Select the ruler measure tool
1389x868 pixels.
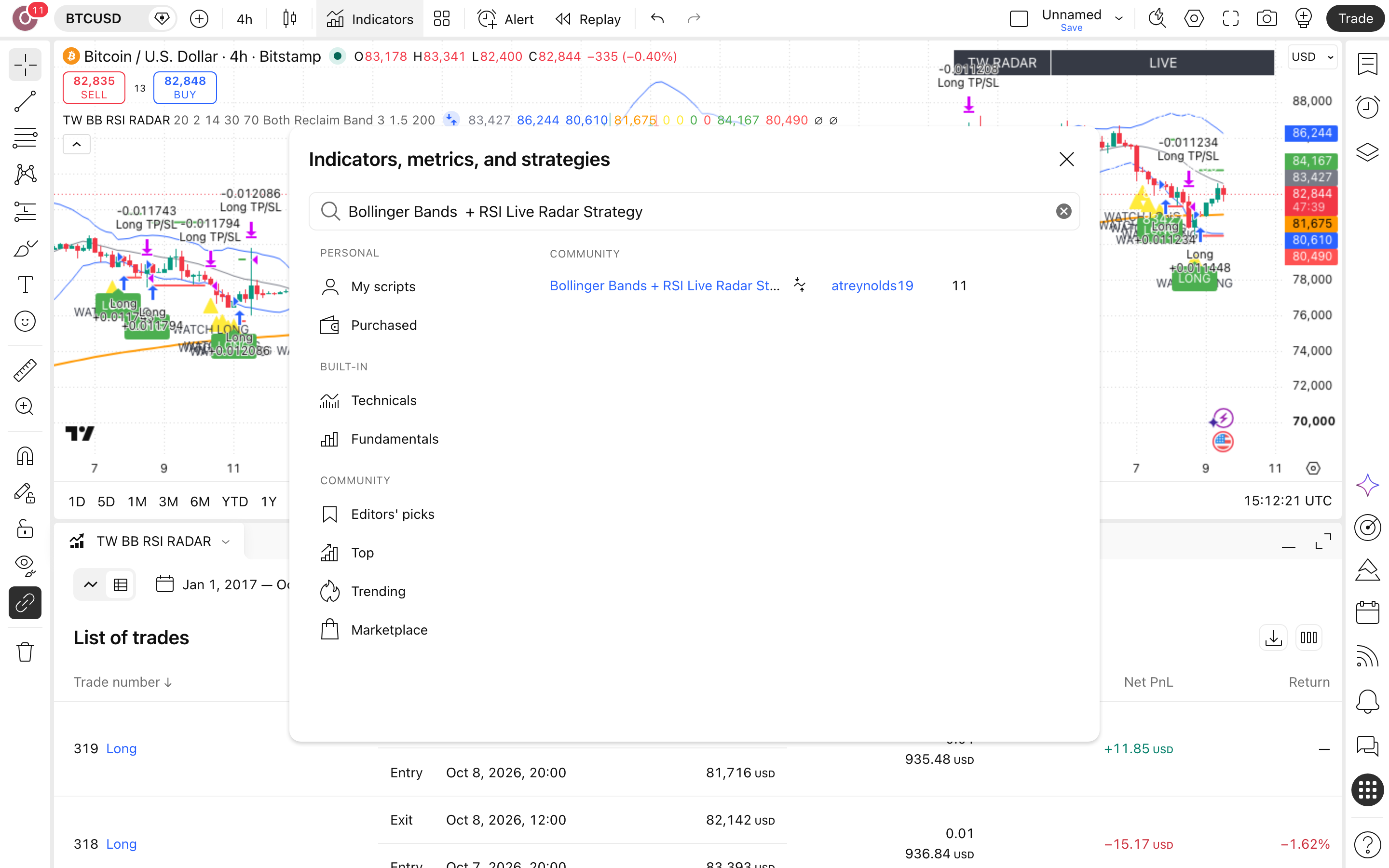point(25,370)
